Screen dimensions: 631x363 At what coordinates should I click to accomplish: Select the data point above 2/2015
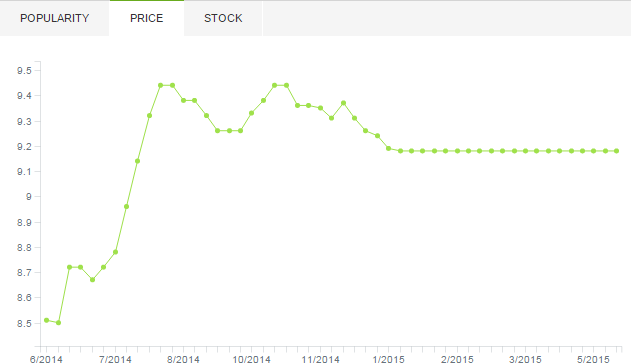[x=457, y=151]
